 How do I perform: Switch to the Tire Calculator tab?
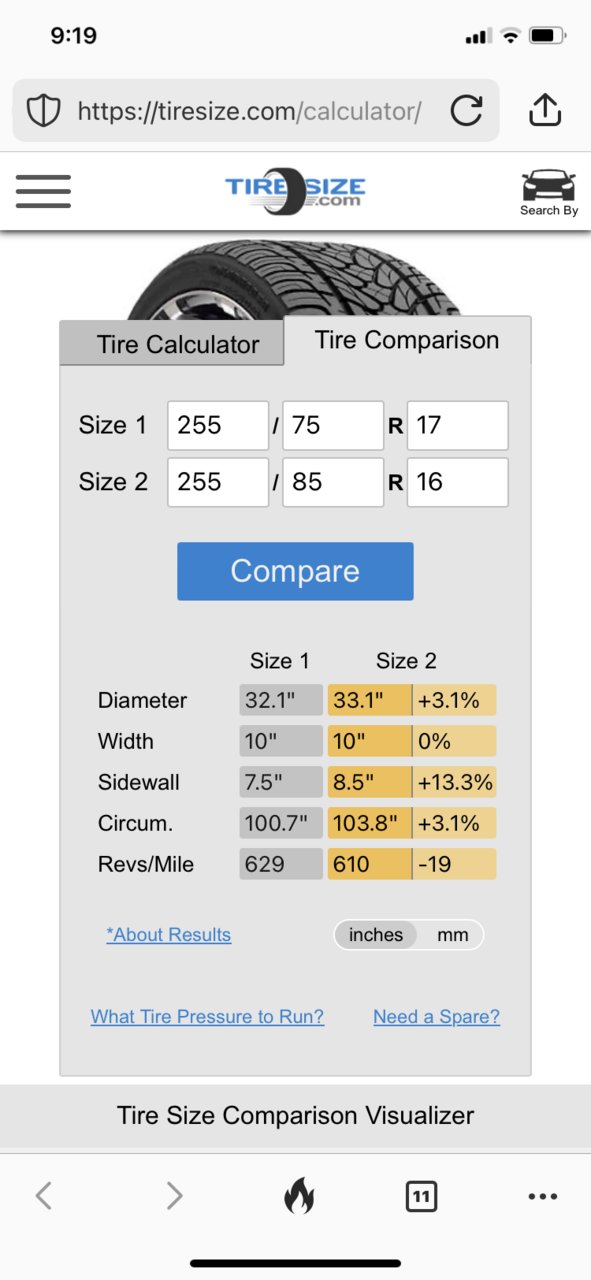pyautogui.click(x=178, y=345)
